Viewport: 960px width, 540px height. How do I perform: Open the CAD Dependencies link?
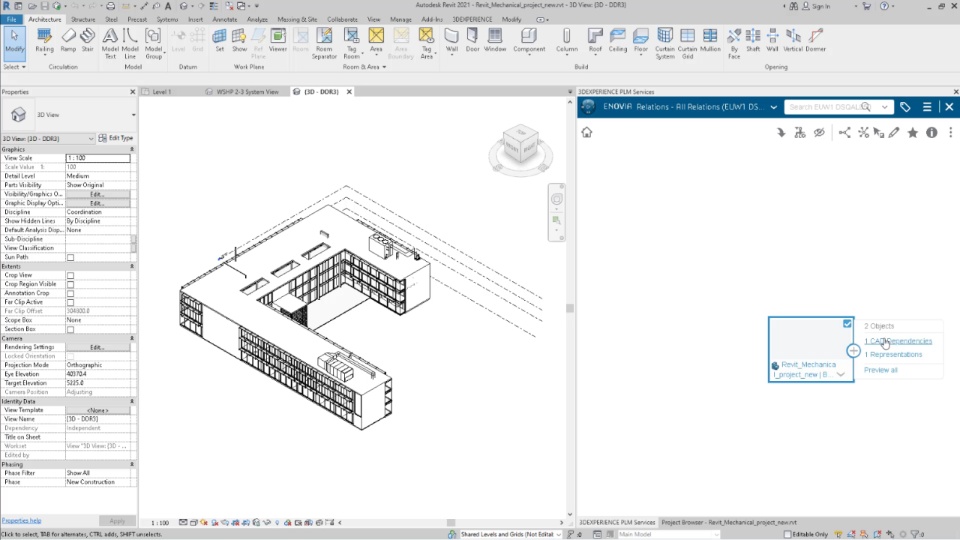[x=898, y=341]
